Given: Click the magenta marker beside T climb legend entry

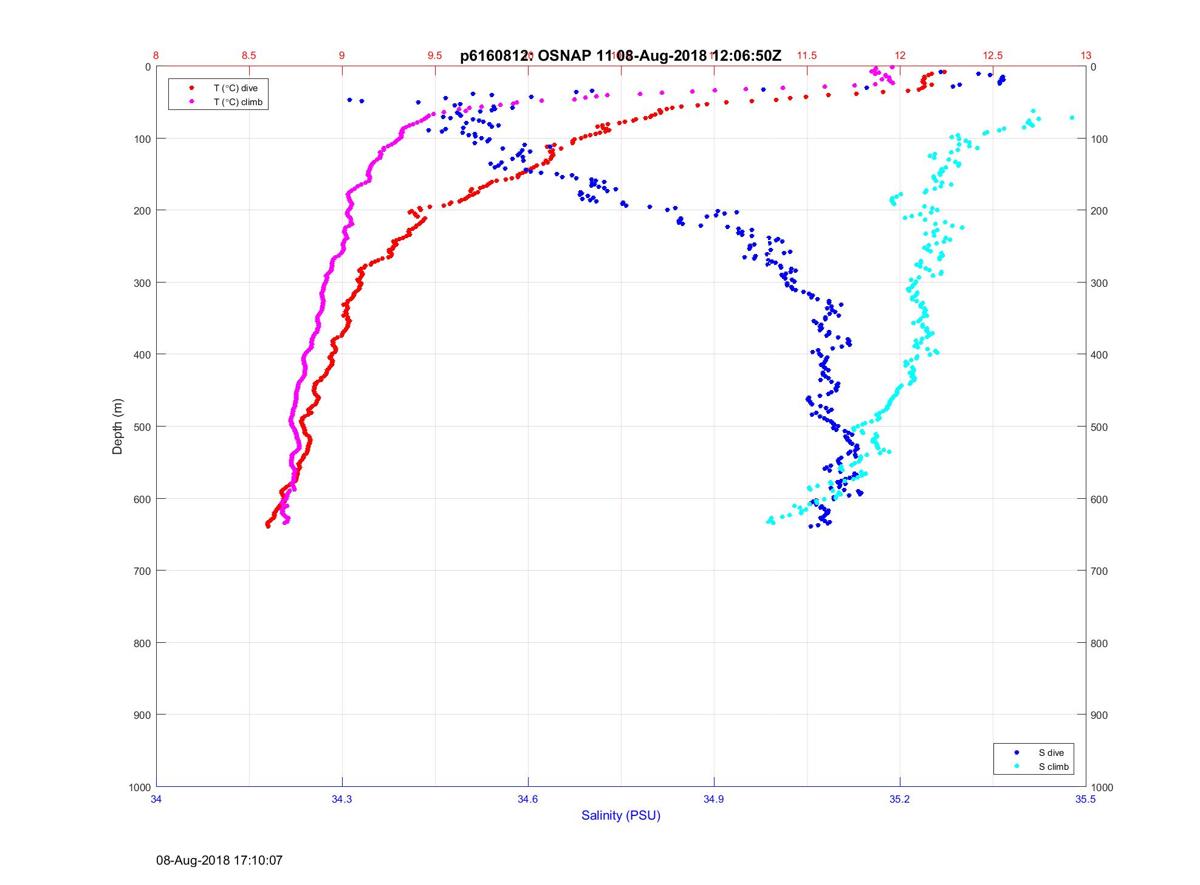Looking at the screenshot, I should point(192,102).
